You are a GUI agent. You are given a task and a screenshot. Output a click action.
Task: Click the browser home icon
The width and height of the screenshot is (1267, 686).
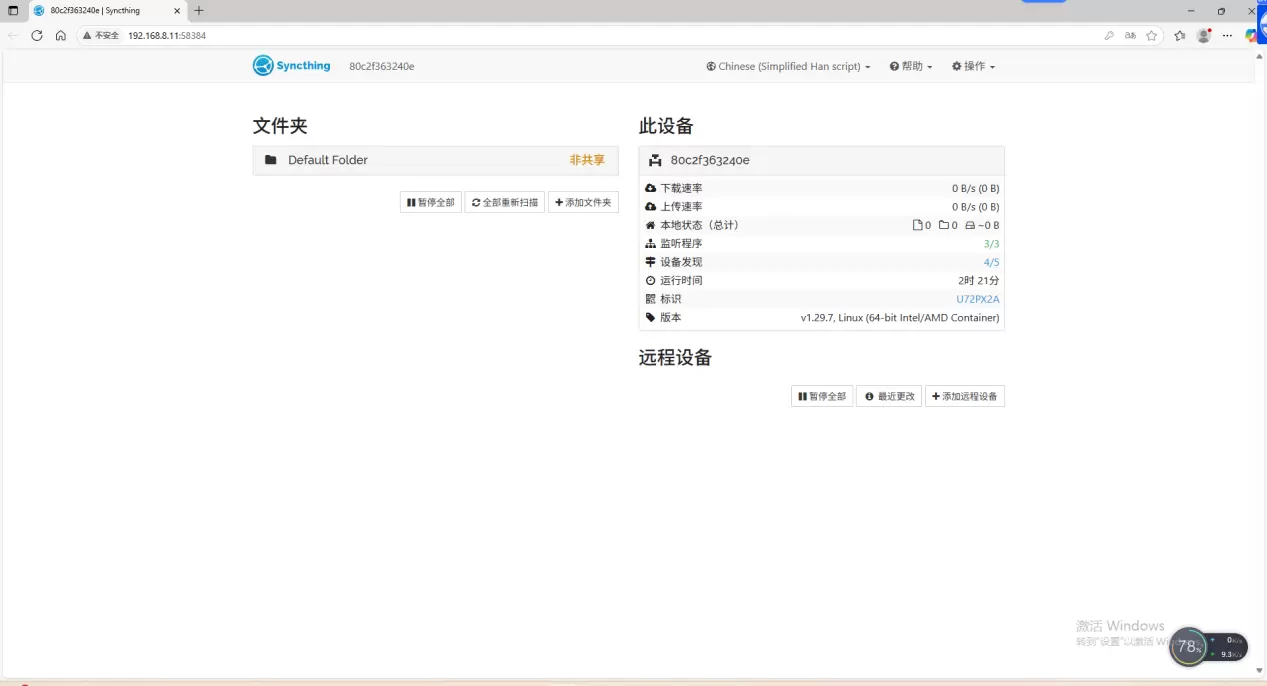click(61, 35)
